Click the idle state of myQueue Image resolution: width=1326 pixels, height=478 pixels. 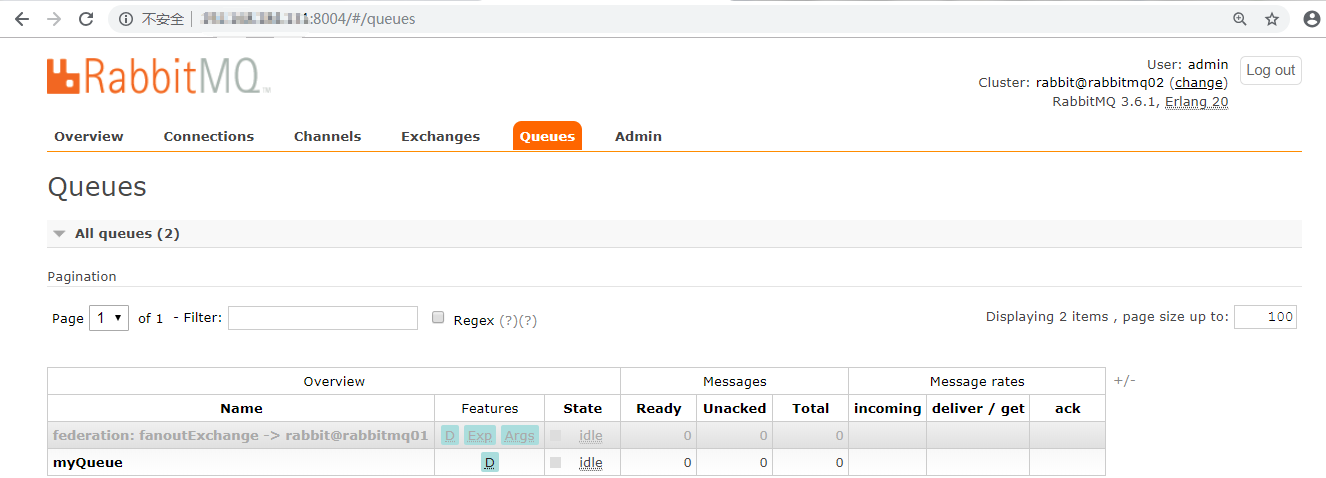[x=591, y=463]
